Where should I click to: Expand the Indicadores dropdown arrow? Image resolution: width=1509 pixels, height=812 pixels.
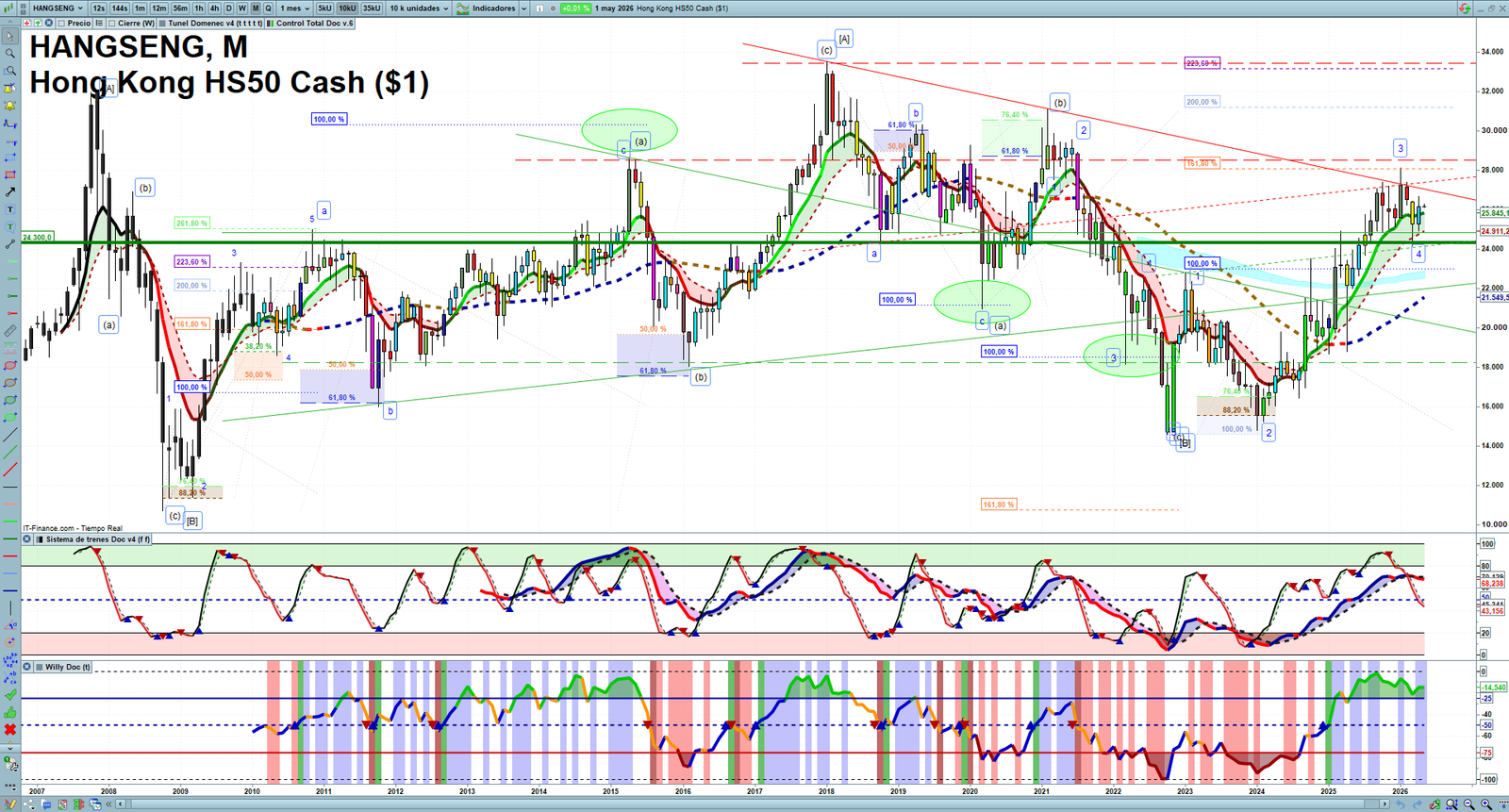tap(523, 8)
